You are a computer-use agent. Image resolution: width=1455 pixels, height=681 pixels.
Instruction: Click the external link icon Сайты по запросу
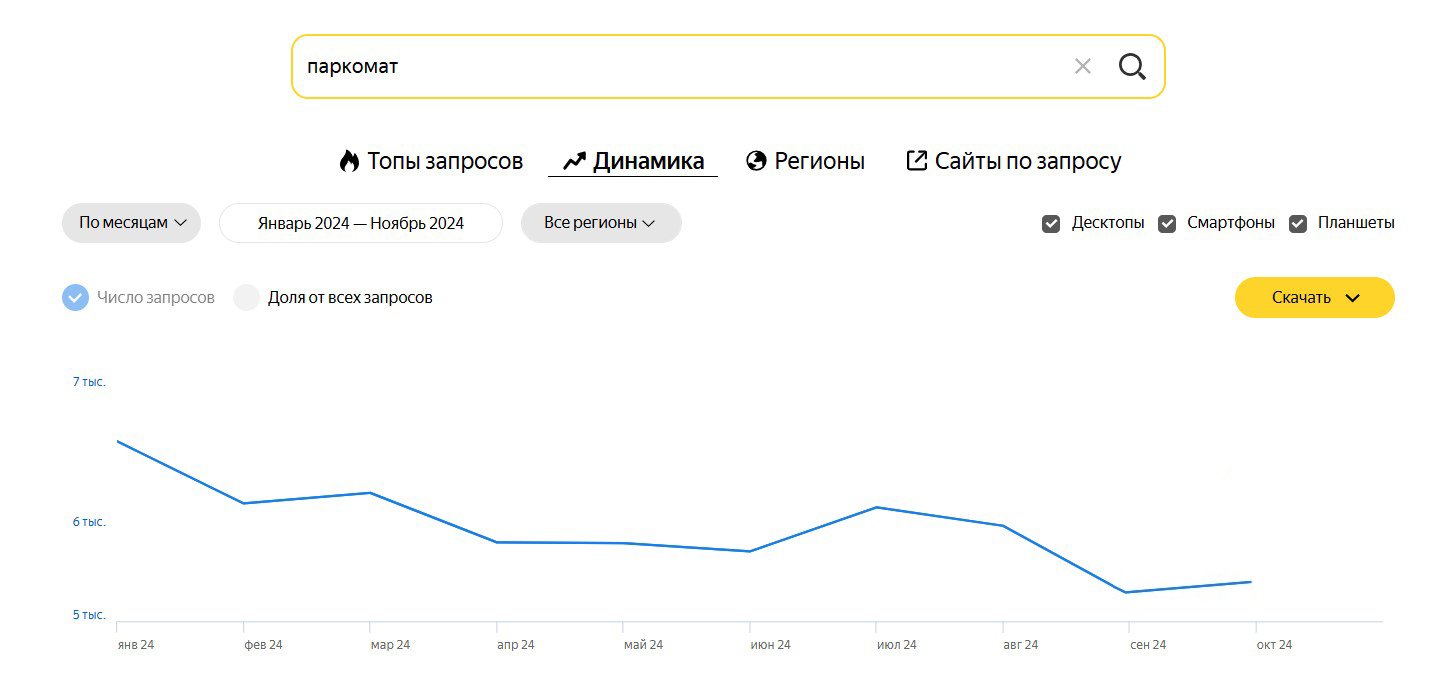pos(916,161)
